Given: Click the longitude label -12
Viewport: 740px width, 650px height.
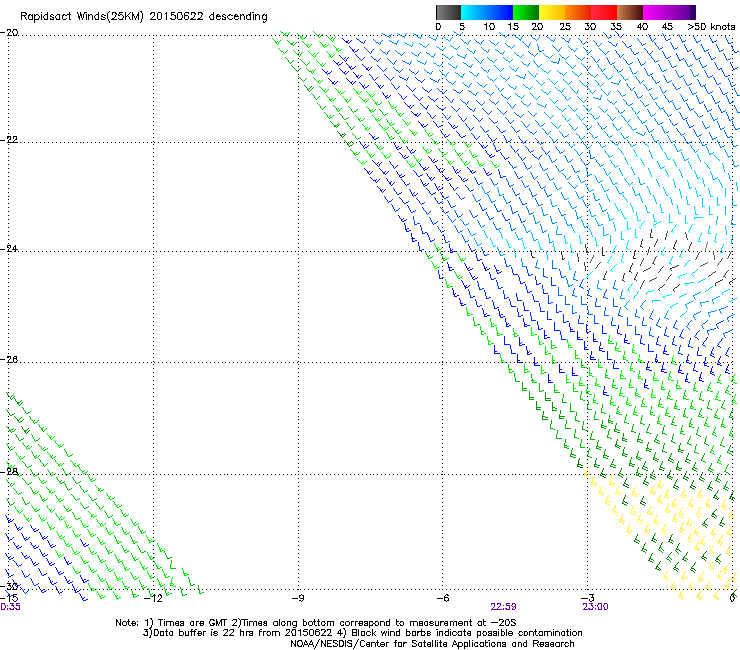Looking at the screenshot, I should point(153,598).
